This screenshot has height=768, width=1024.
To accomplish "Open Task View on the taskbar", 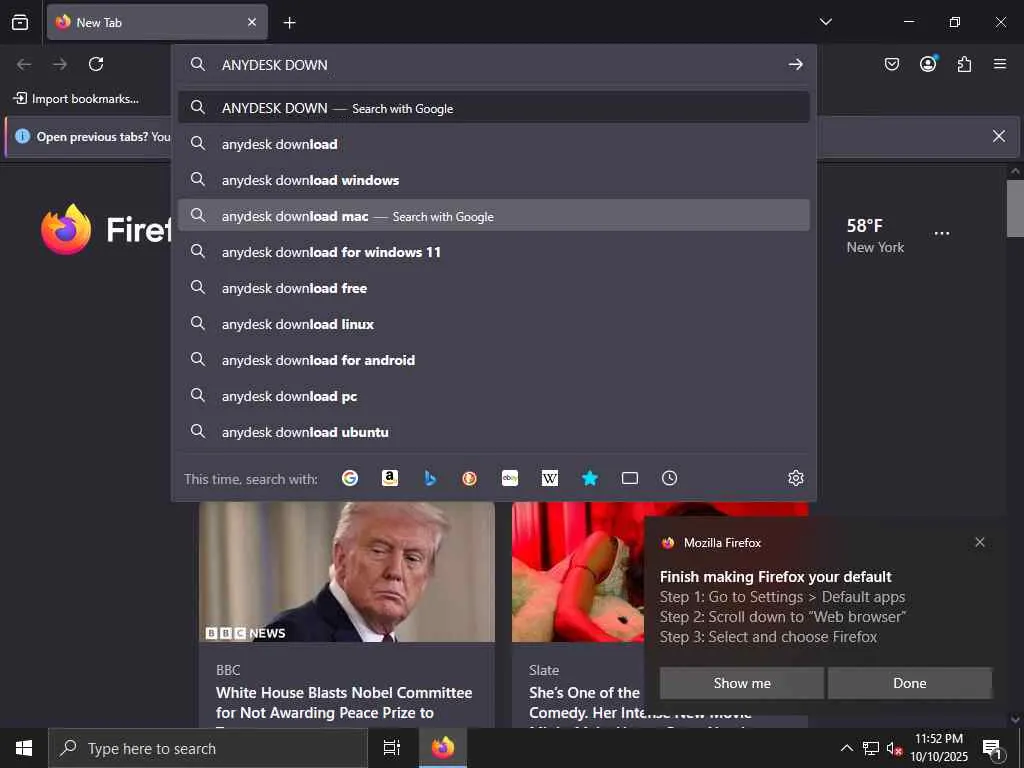I will point(391,748).
